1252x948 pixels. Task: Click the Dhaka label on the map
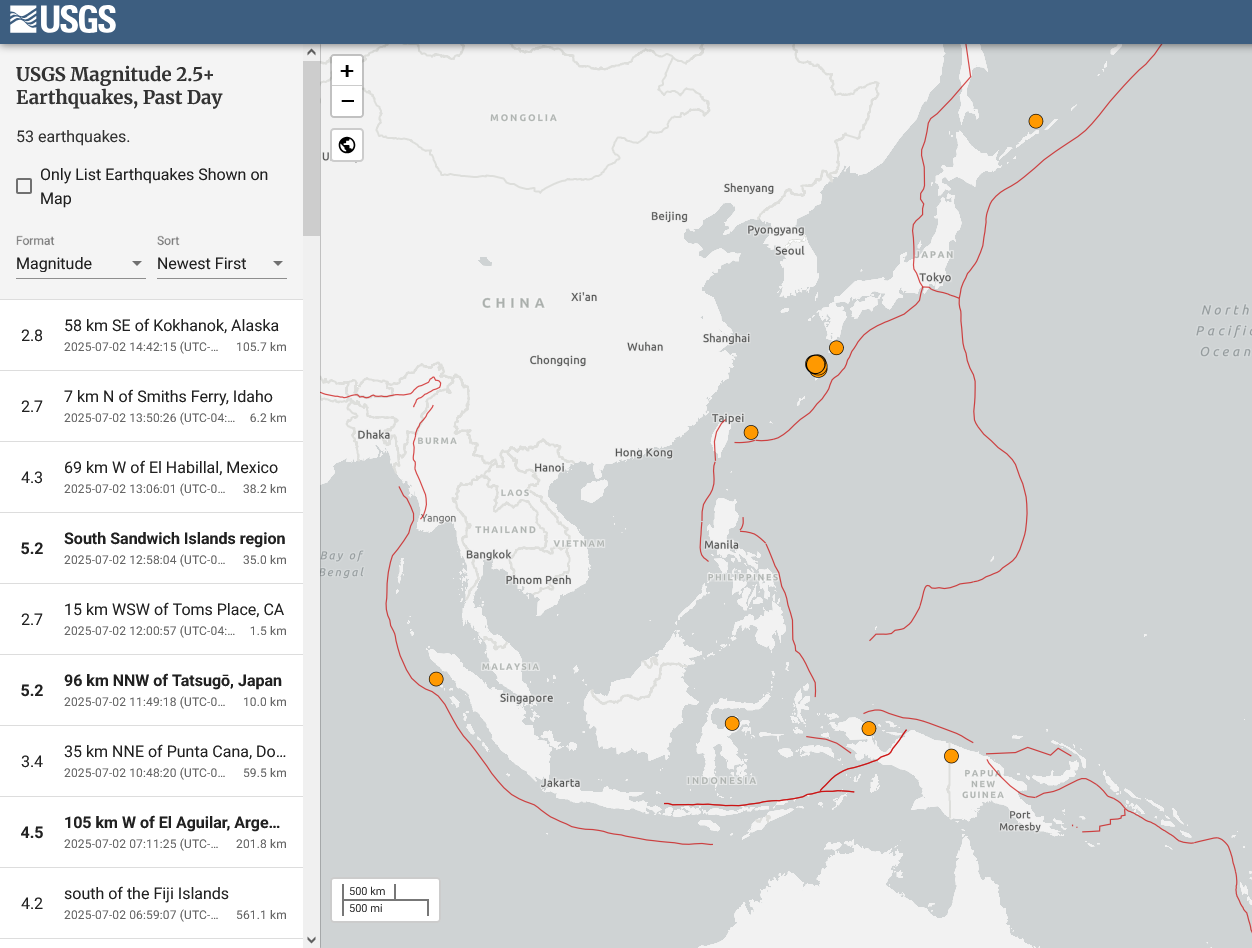[374, 435]
